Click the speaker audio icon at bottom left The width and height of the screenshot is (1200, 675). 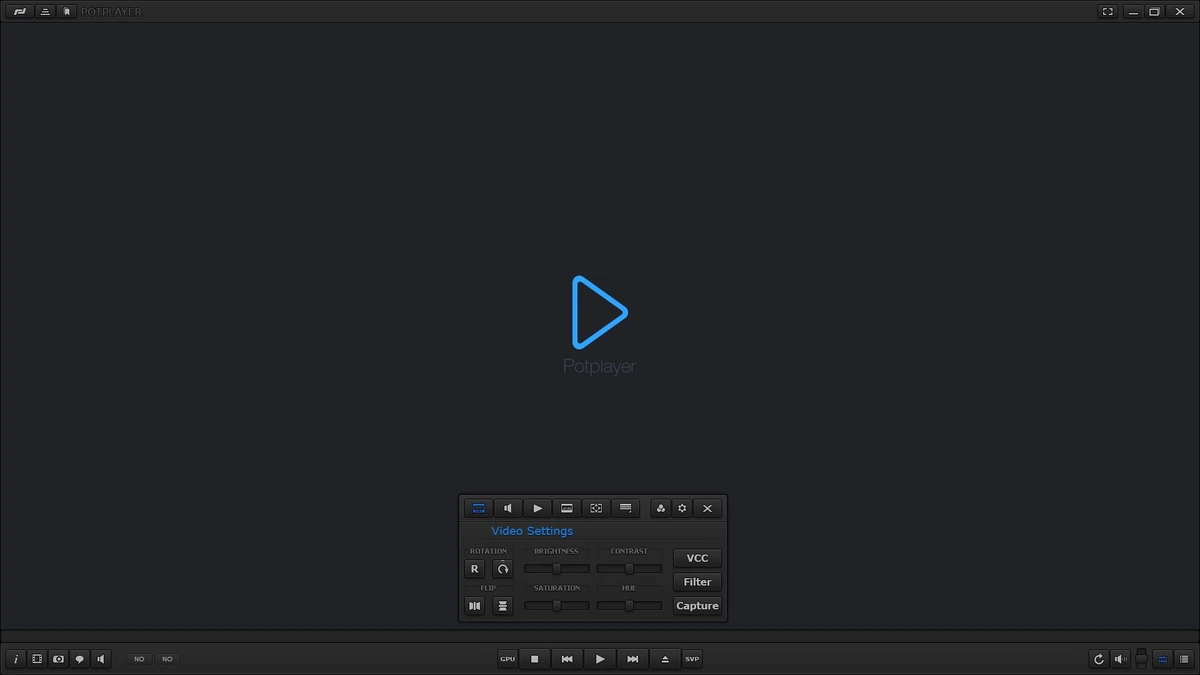(101, 659)
